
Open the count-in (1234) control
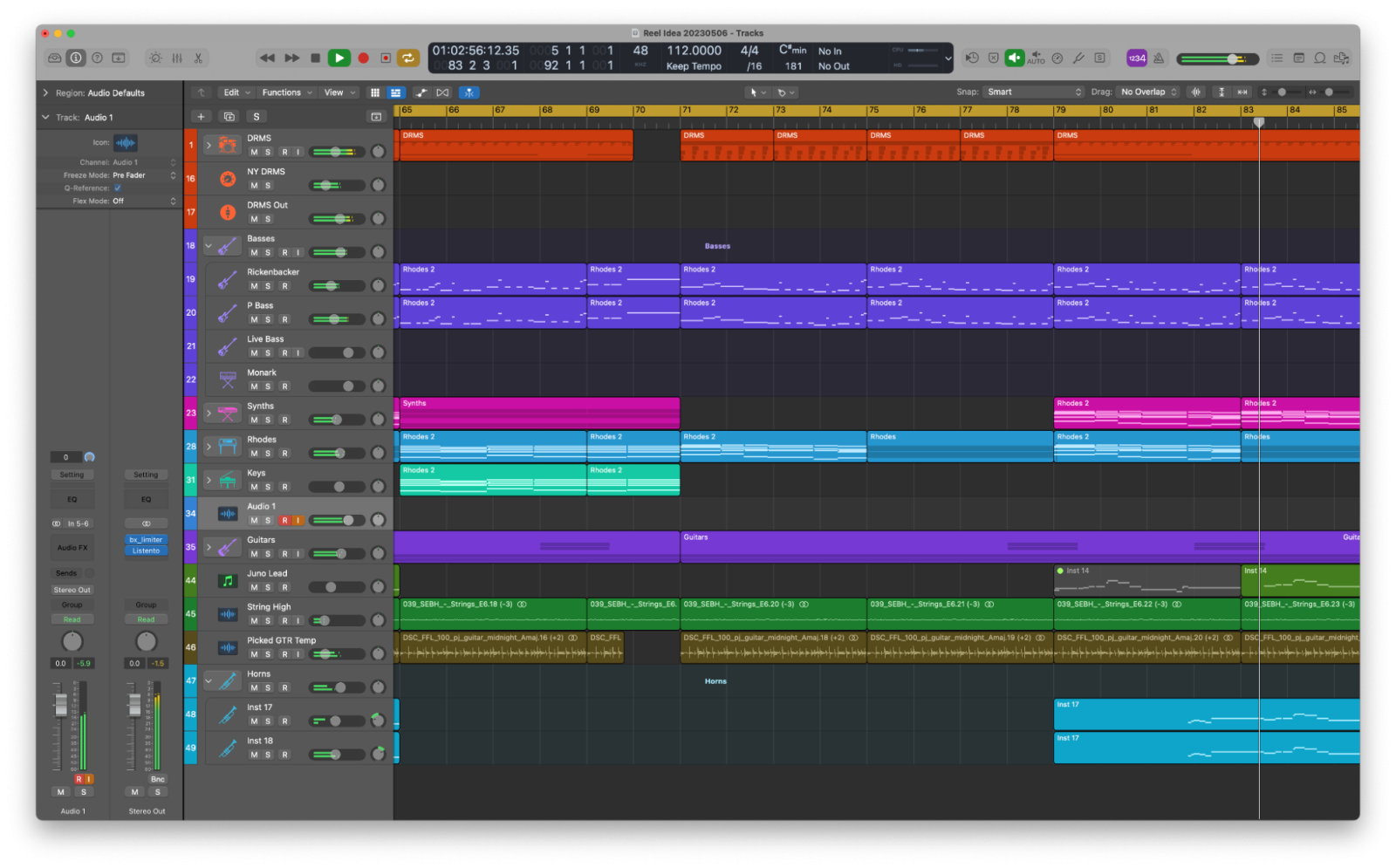(1137, 58)
